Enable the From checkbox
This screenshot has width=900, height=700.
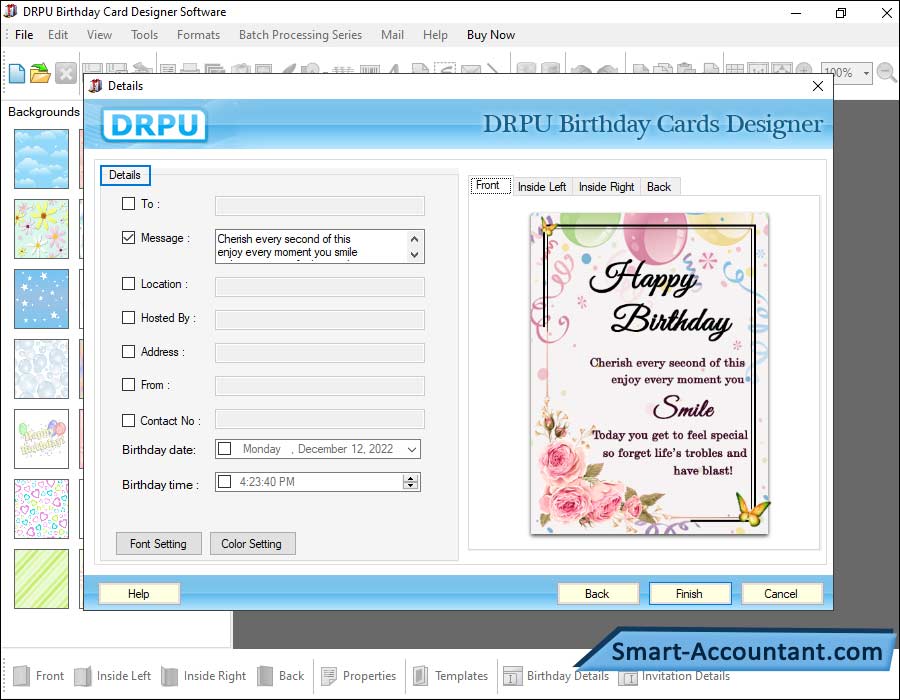129,384
